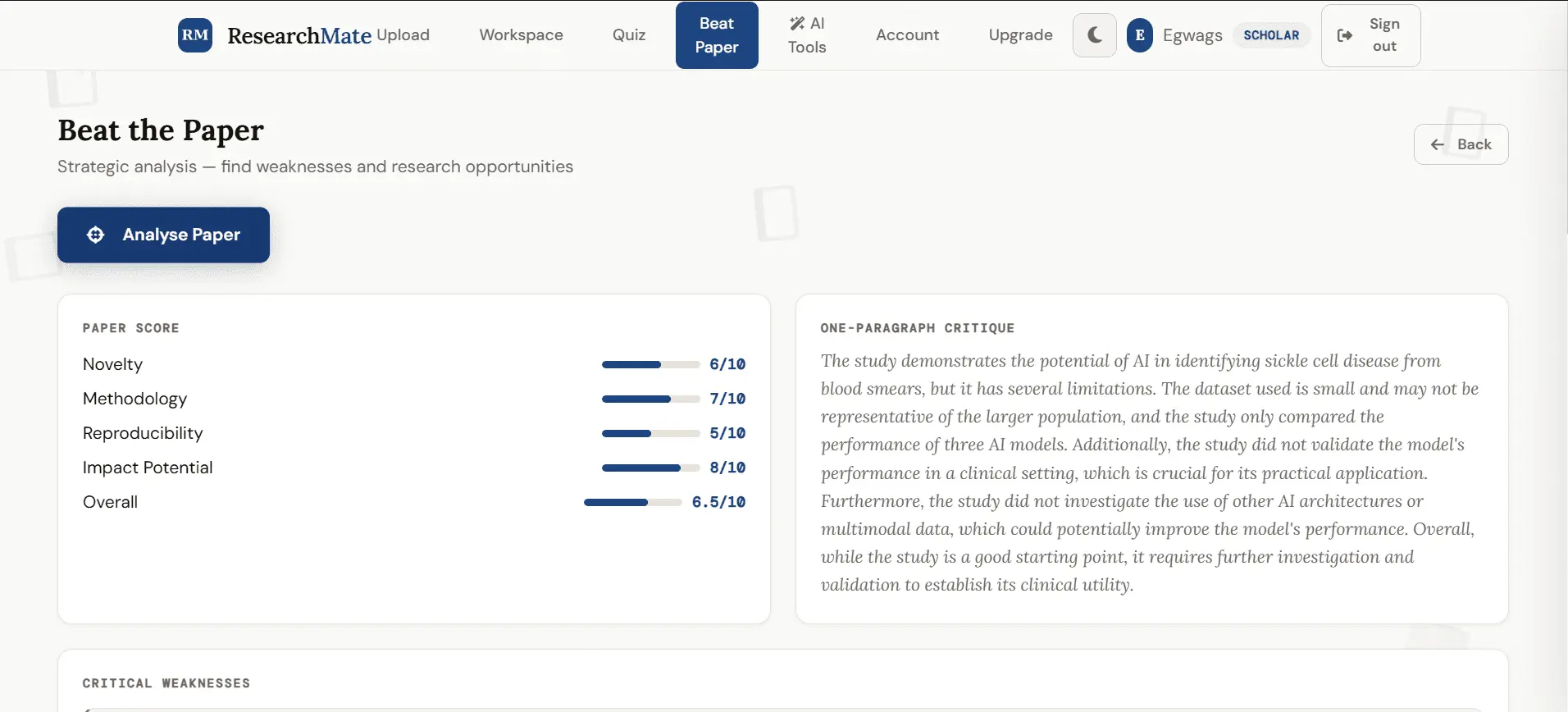Viewport: 1568px width, 712px height.
Task: Toggle dark mode moon icon
Action: point(1095,35)
